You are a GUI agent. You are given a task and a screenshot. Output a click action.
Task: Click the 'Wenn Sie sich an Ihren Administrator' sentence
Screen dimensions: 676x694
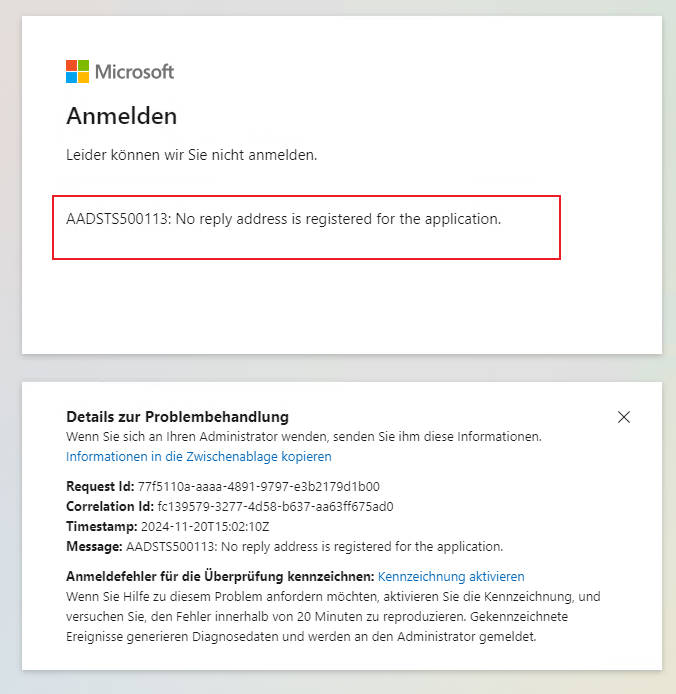[x=303, y=436]
